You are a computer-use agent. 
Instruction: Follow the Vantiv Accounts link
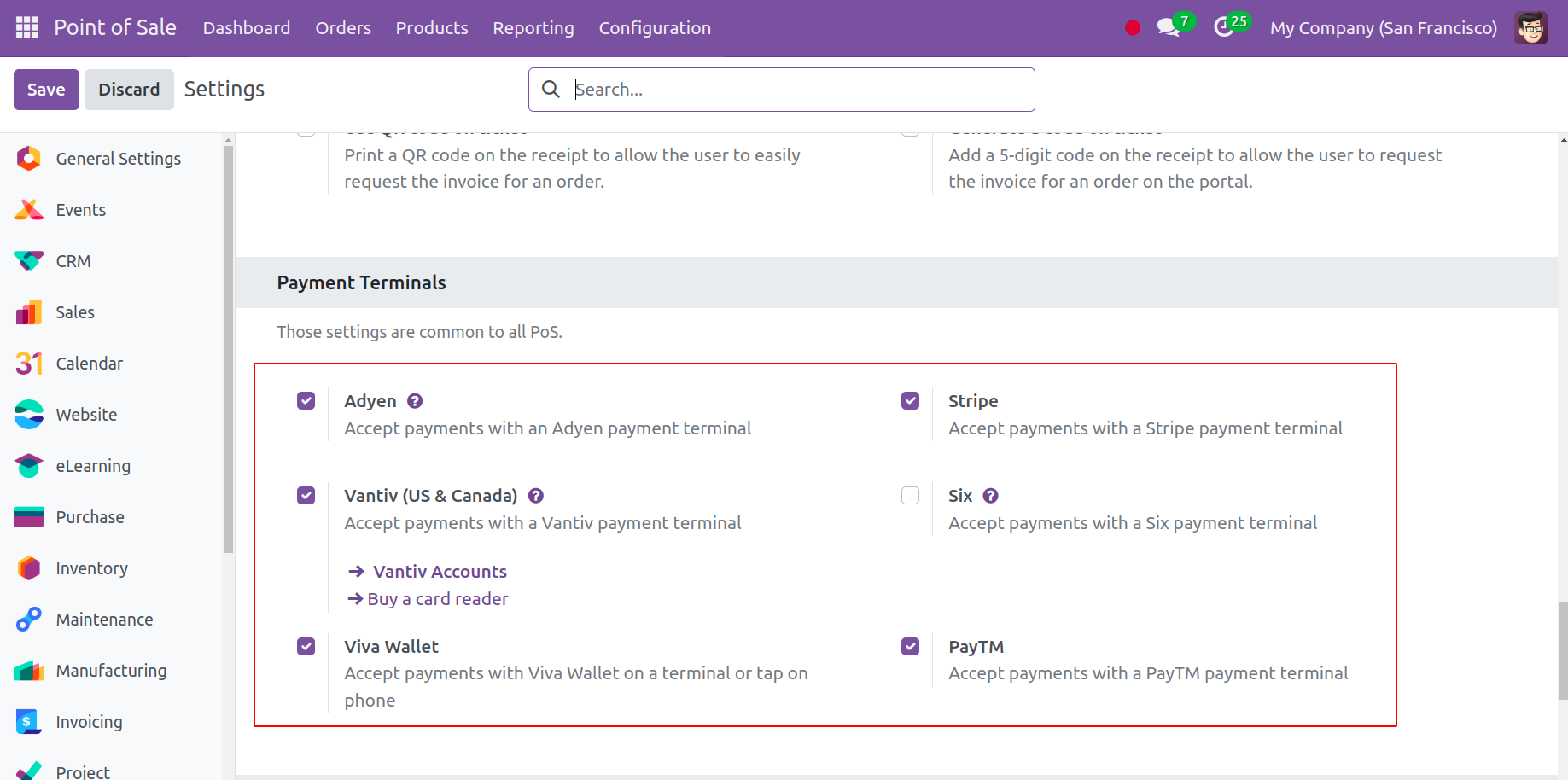(x=440, y=572)
